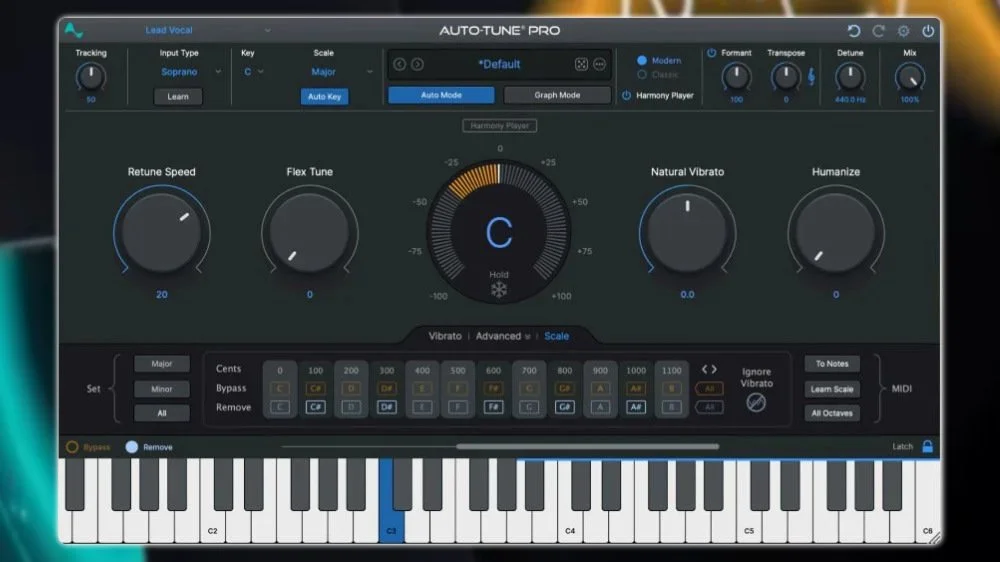Select the Modern radio button
This screenshot has height=562, width=1000.
642,61
